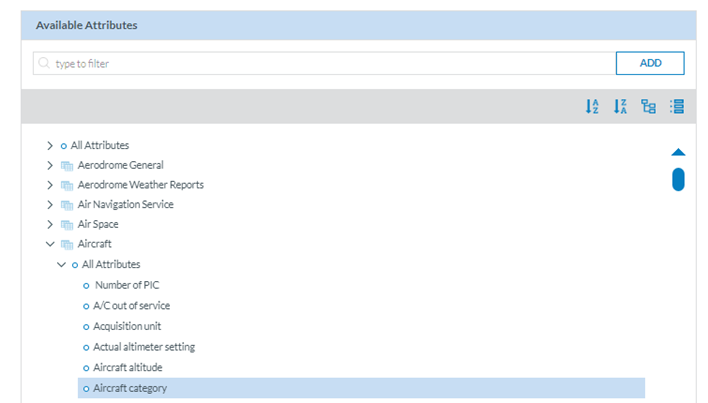Click the scrollbar up arrow
This screenshot has height=403, width=708.
678,152
